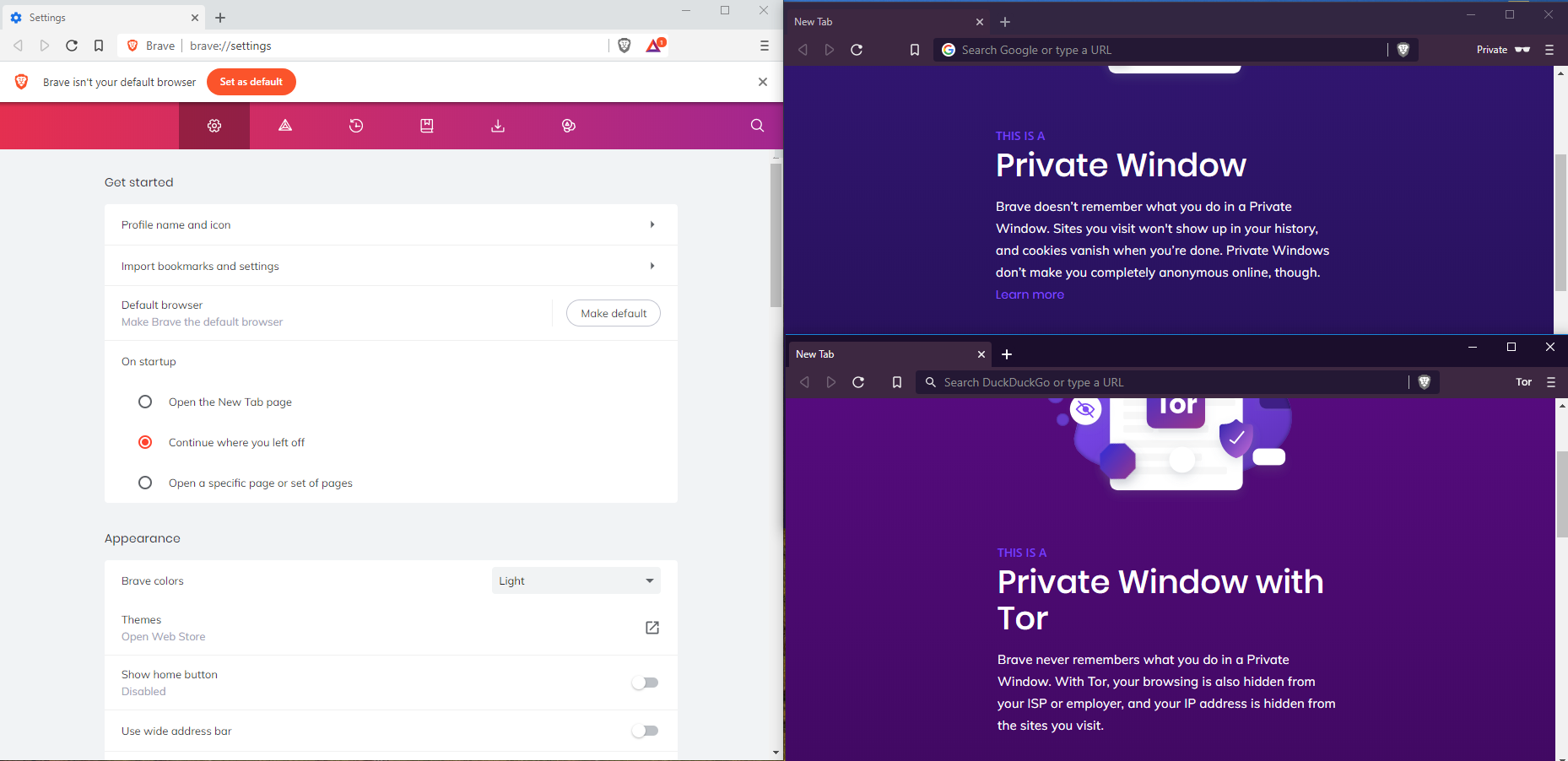Click Brave Shields icon in Private window
1568x761 pixels.
[1403, 50]
